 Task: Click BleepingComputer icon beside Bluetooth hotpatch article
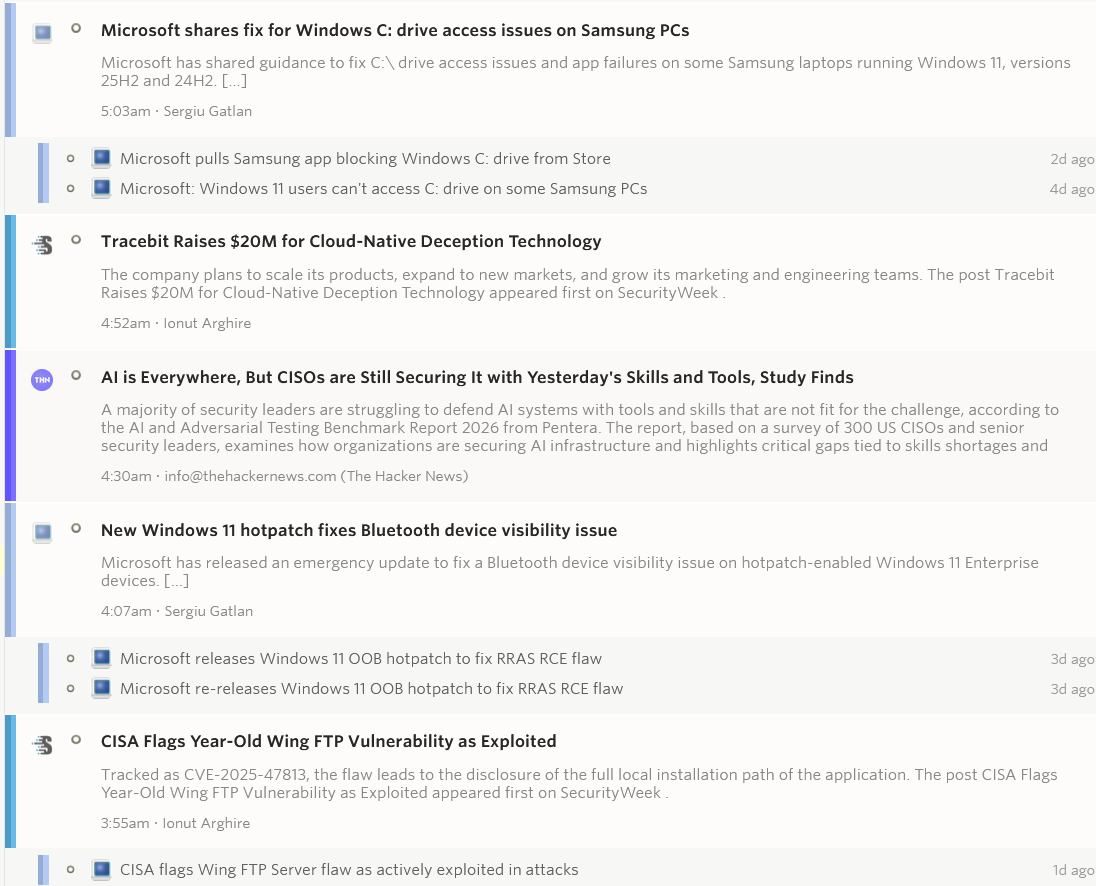coord(42,532)
